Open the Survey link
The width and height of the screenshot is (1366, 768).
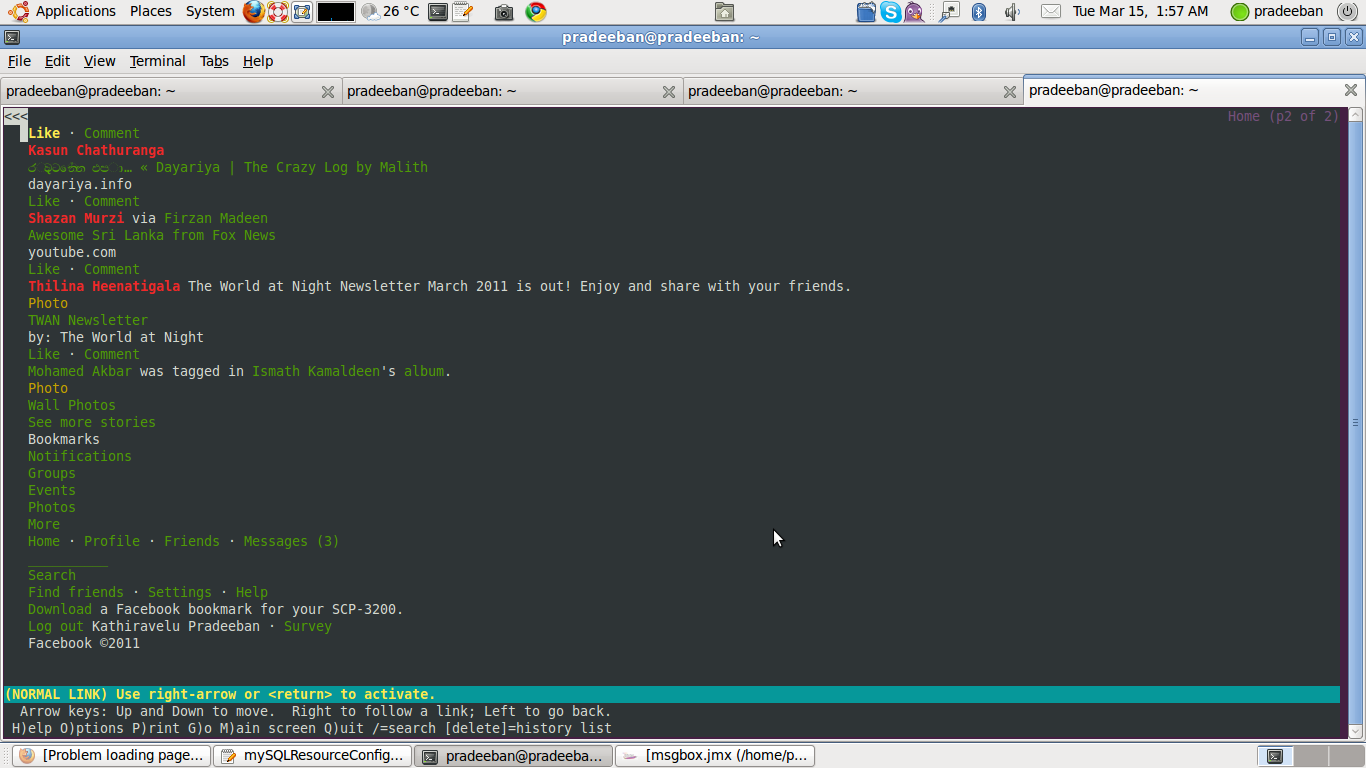click(x=308, y=626)
